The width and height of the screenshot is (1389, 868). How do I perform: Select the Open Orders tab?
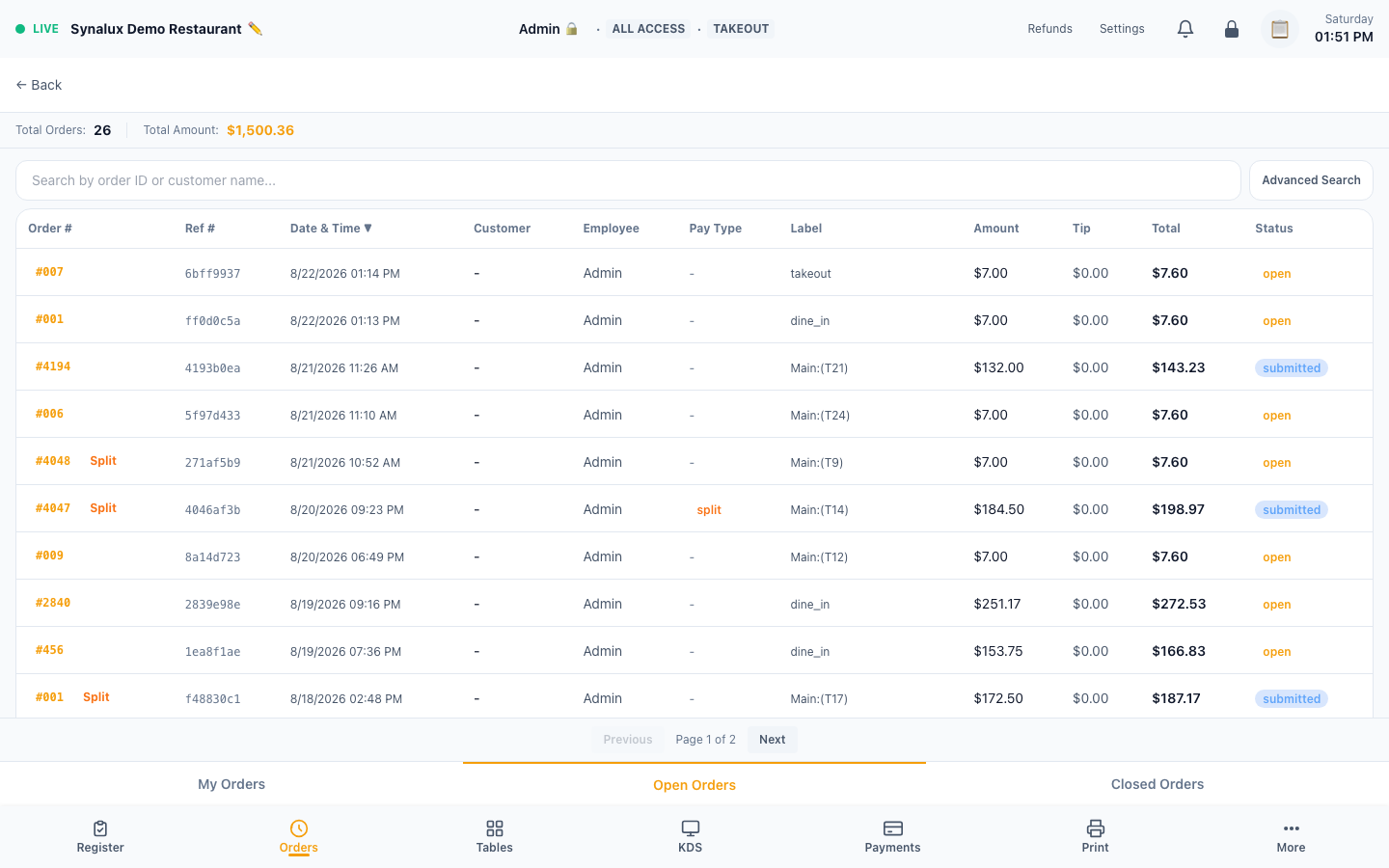coord(694,784)
